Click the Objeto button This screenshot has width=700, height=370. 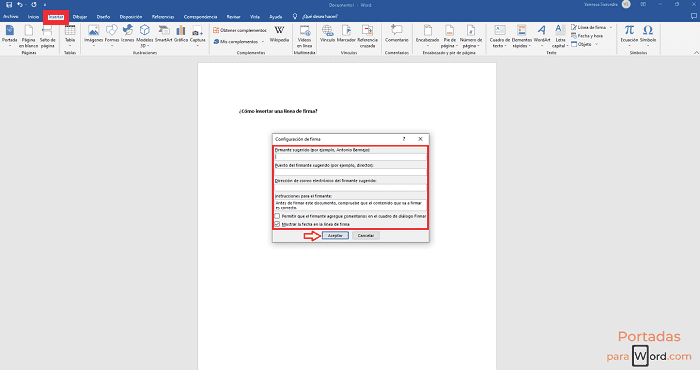point(581,44)
